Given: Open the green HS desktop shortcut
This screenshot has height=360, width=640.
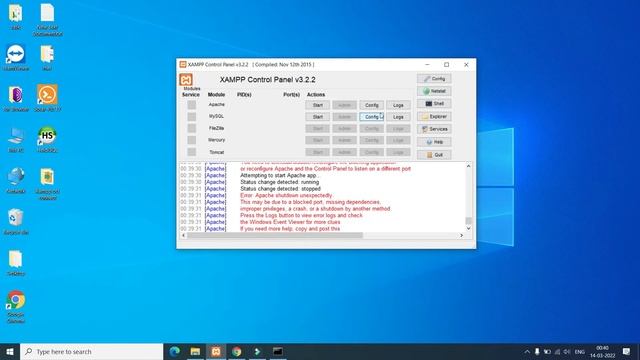Looking at the screenshot, I should click(x=47, y=139).
